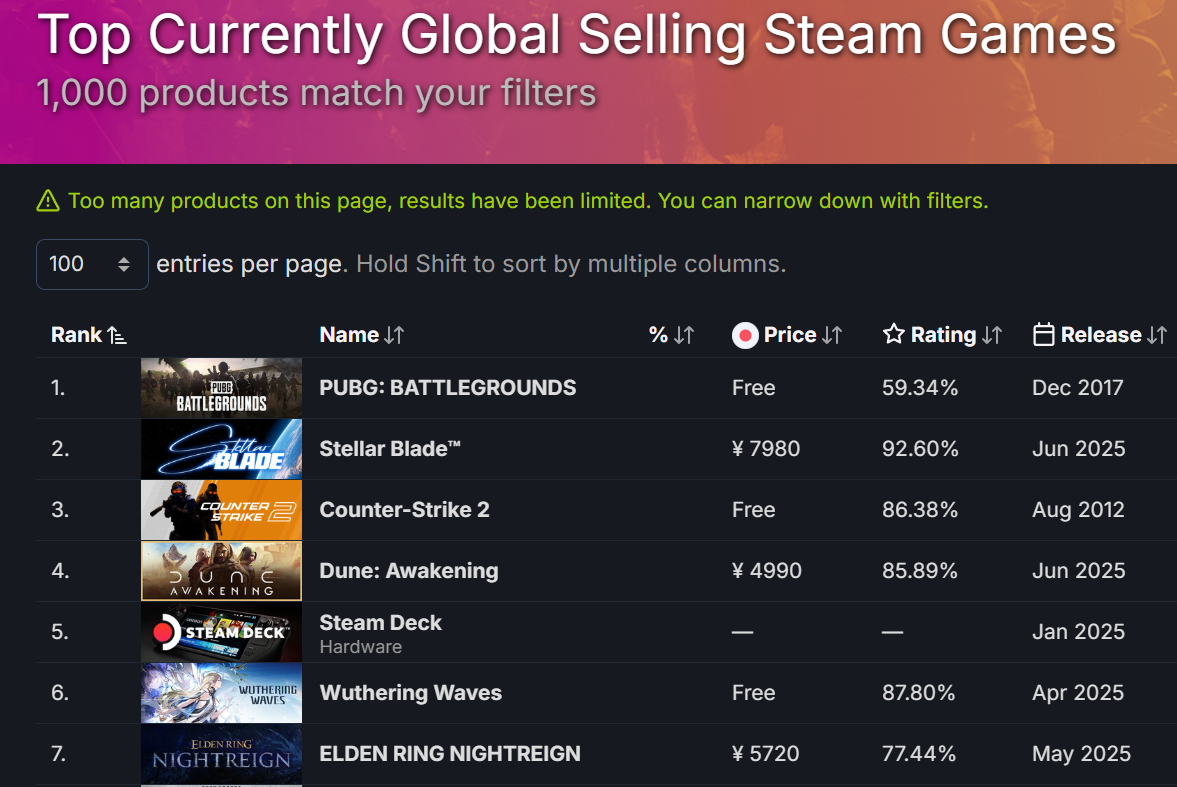Click the Price column sort arrows
The image size is (1177, 787).
click(832, 335)
